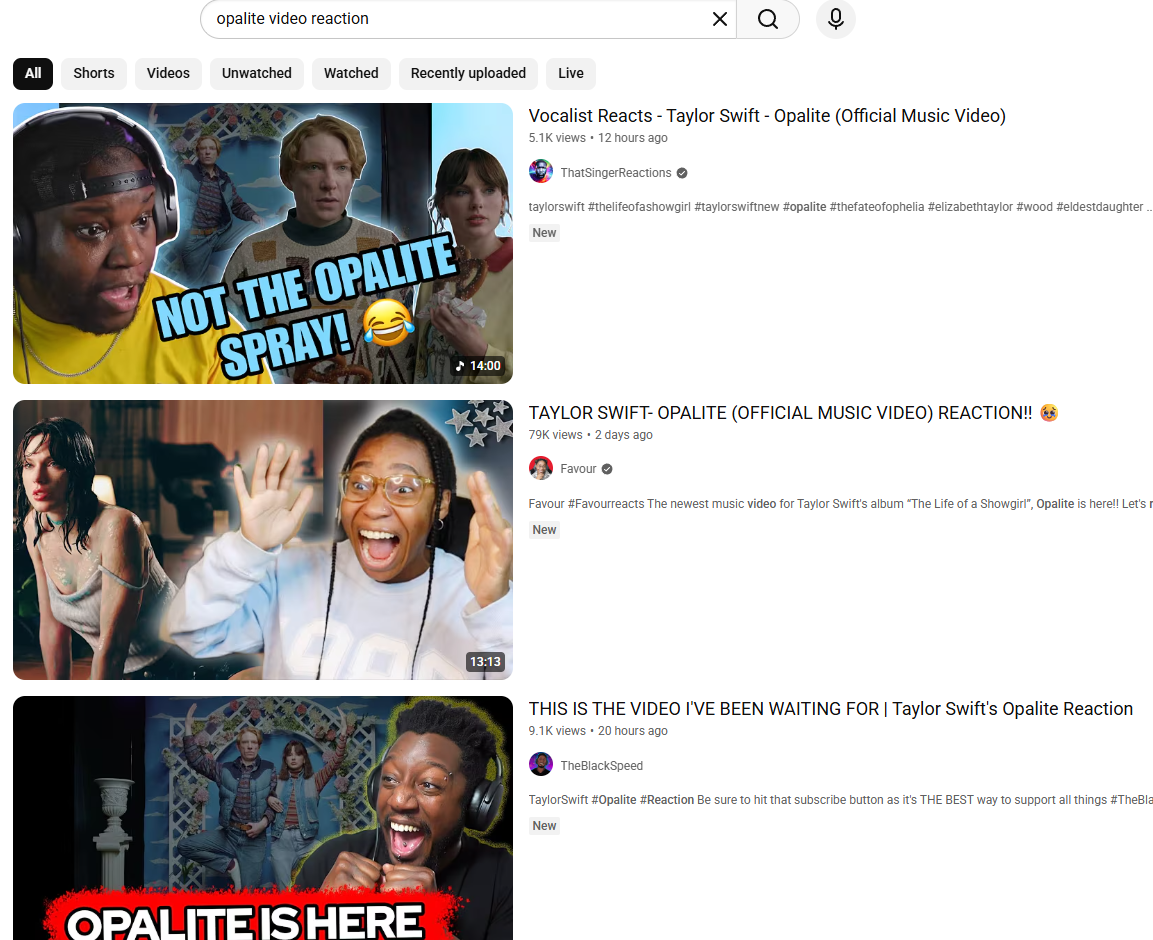Play the 'OPALITE IS HERE' thumbnail
This screenshot has width=1153, height=940.
pyautogui.click(x=263, y=818)
